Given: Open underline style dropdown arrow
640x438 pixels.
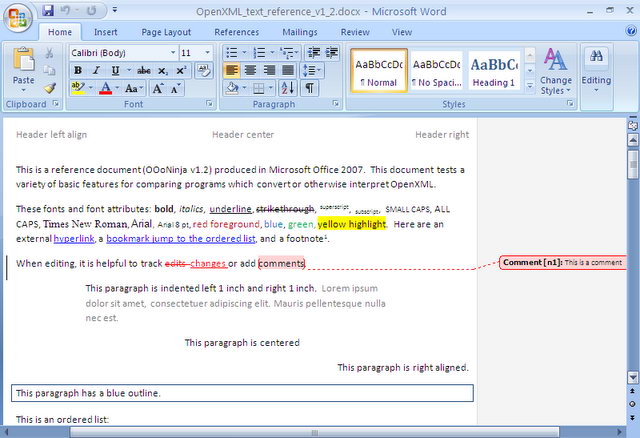Looking at the screenshot, I should pyautogui.click(x=129, y=71).
